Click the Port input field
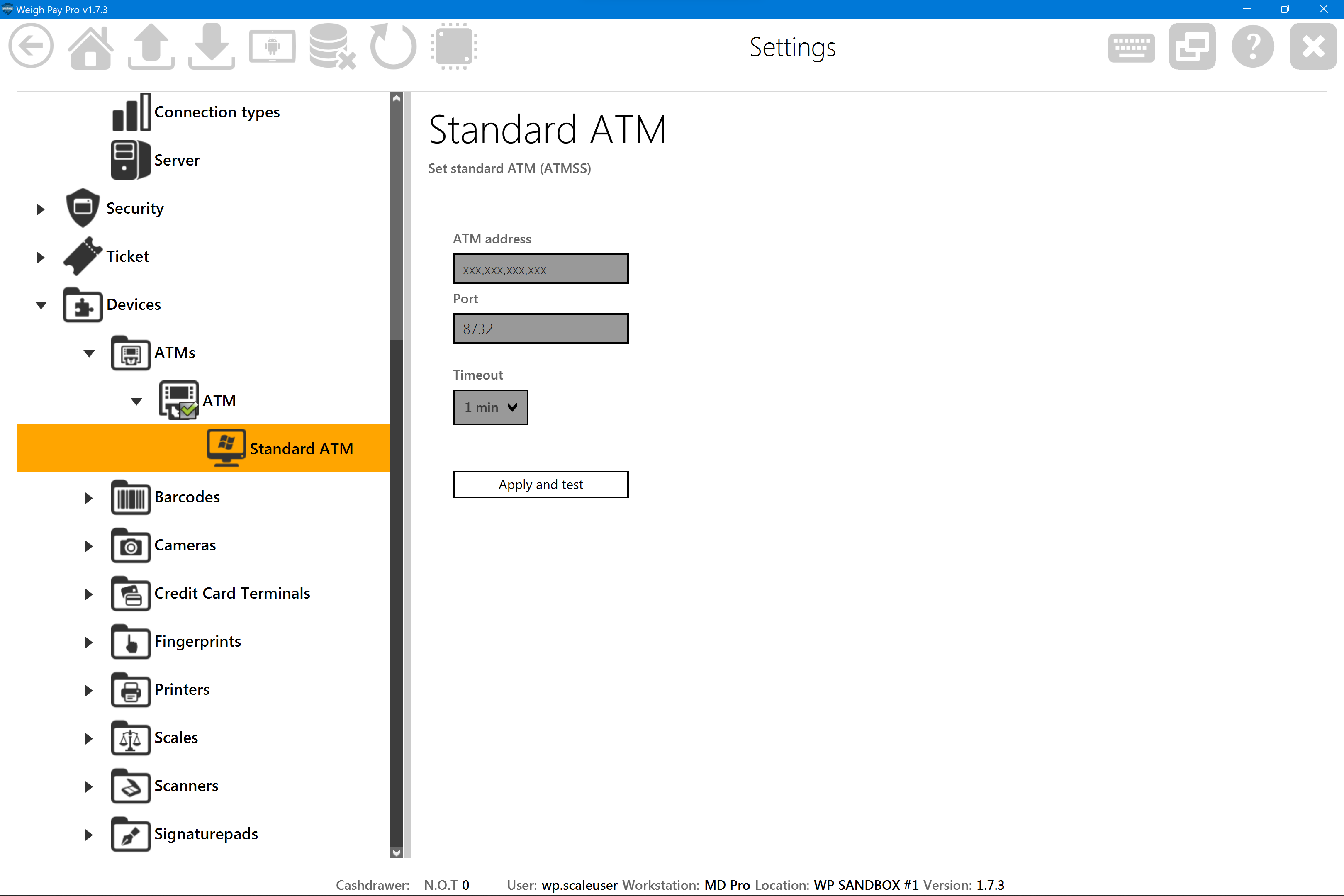The width and height of the screenshot is (1344, 896). tap(540, 329)
